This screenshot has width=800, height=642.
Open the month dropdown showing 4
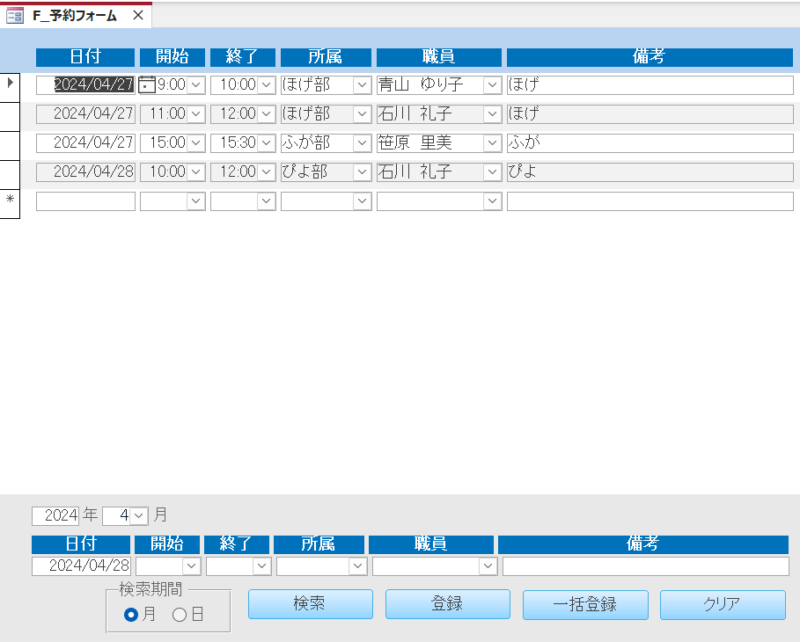pyautogui.click(x=139, y=516)
